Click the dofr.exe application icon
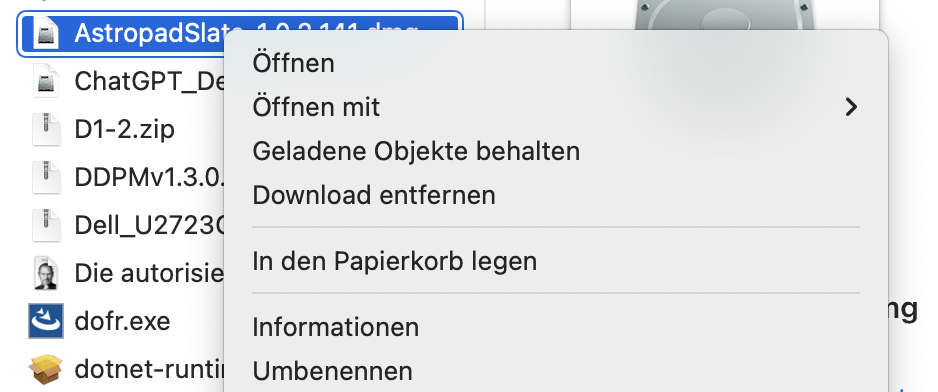Viewport: 938px width, 392px height. point(46,321)
